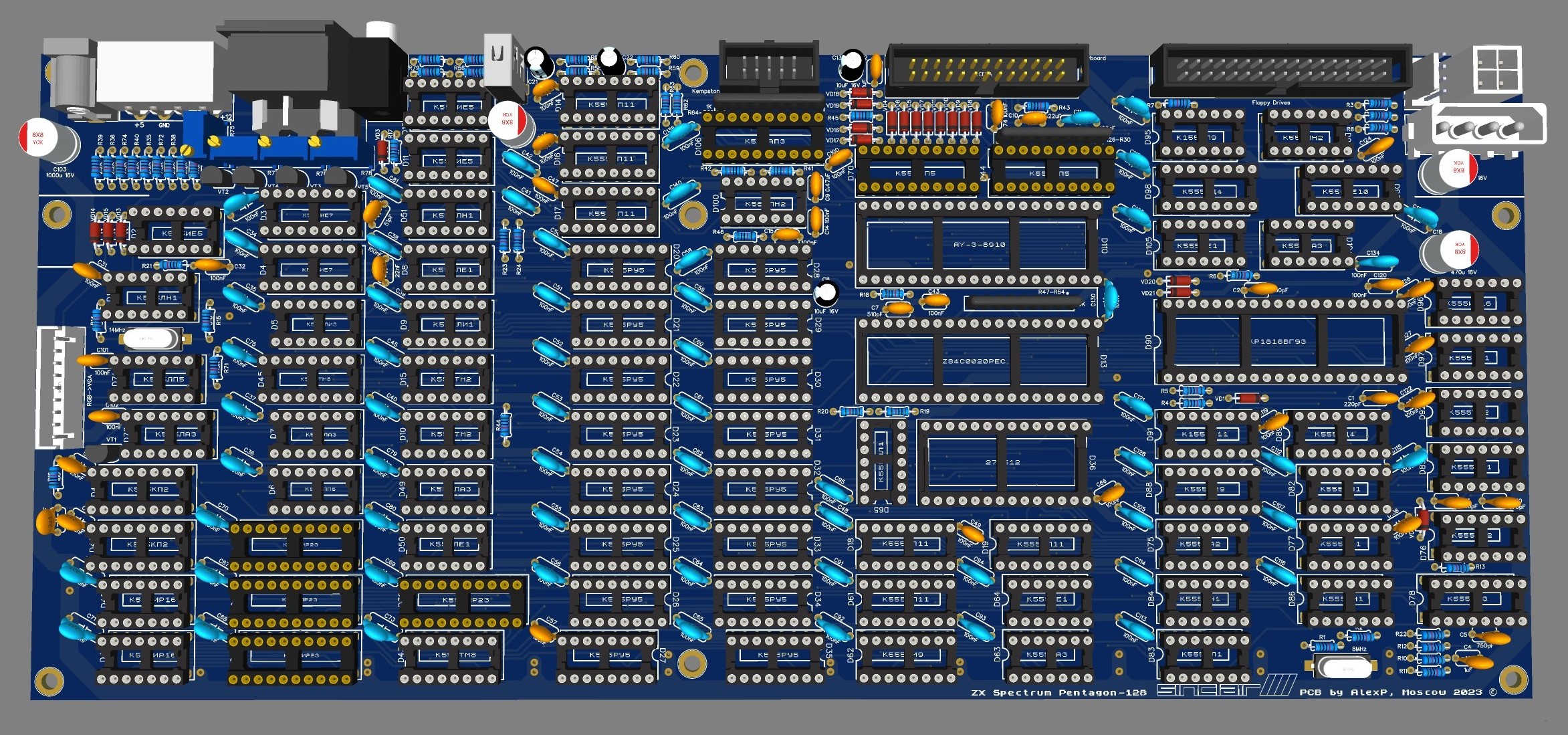
Task: Click the C32 orange capacitor
Action: 213,266
